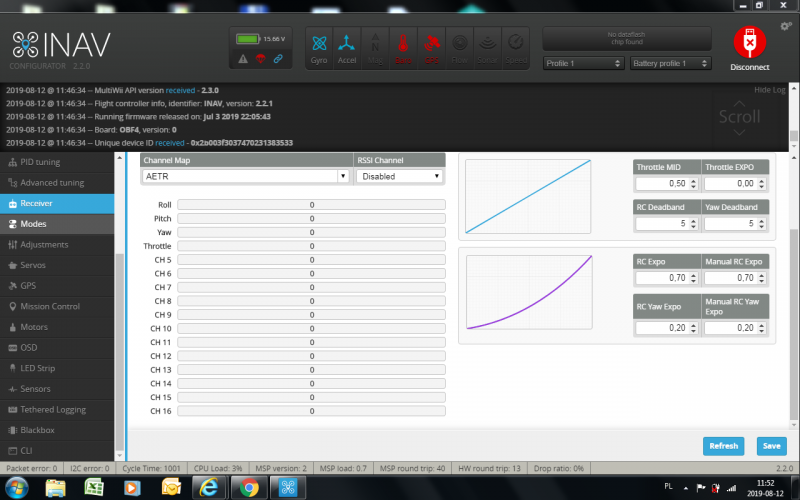Click the Throttle MID input field
The width and height of the screenshot is (800, 500).
tap(661, 184)
